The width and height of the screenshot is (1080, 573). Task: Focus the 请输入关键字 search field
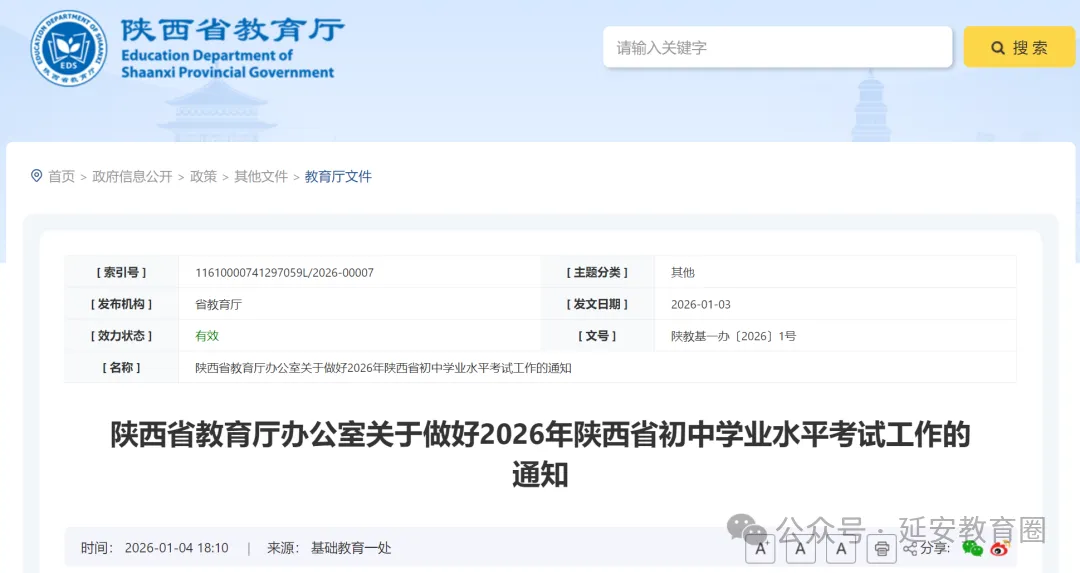click(x=778, y=48)
